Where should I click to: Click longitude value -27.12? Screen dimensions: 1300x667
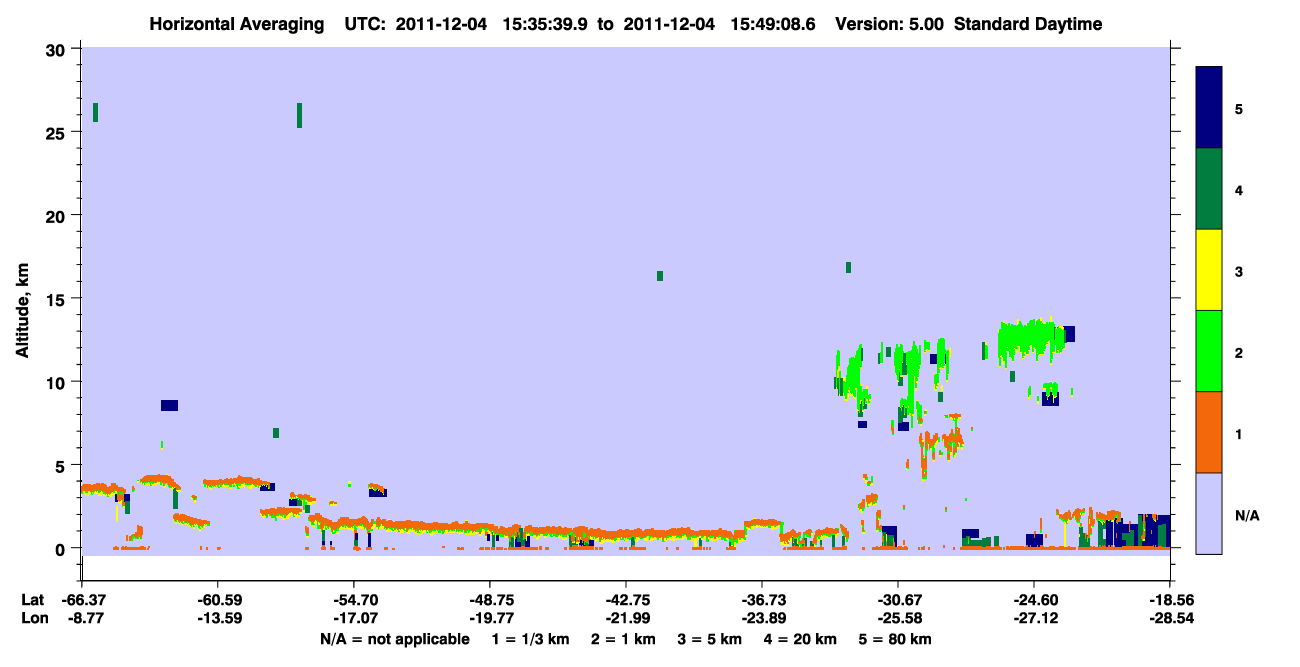coord(1034,618)
